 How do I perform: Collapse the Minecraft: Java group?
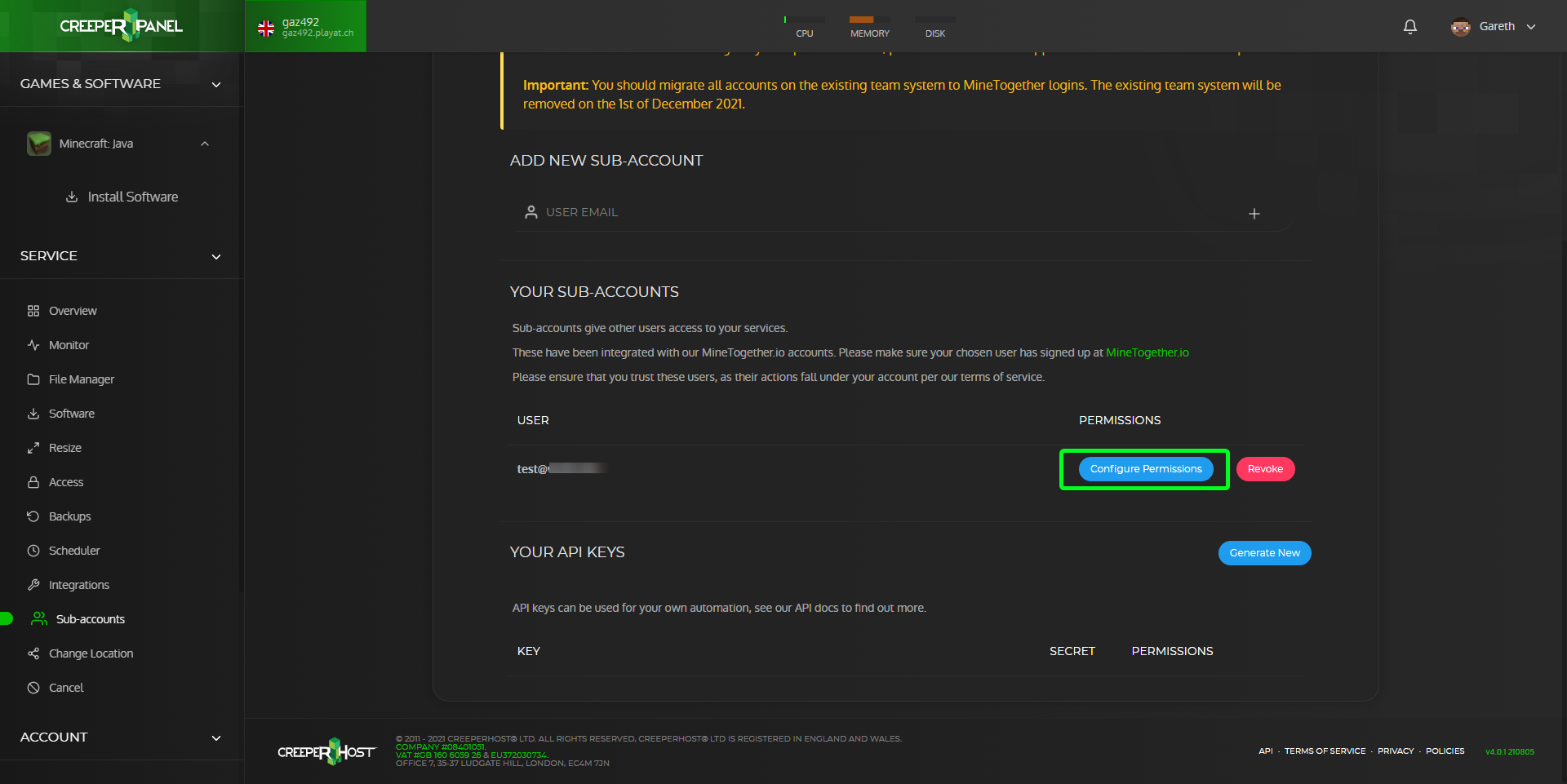pyautogui.click(x=205, y=144)
